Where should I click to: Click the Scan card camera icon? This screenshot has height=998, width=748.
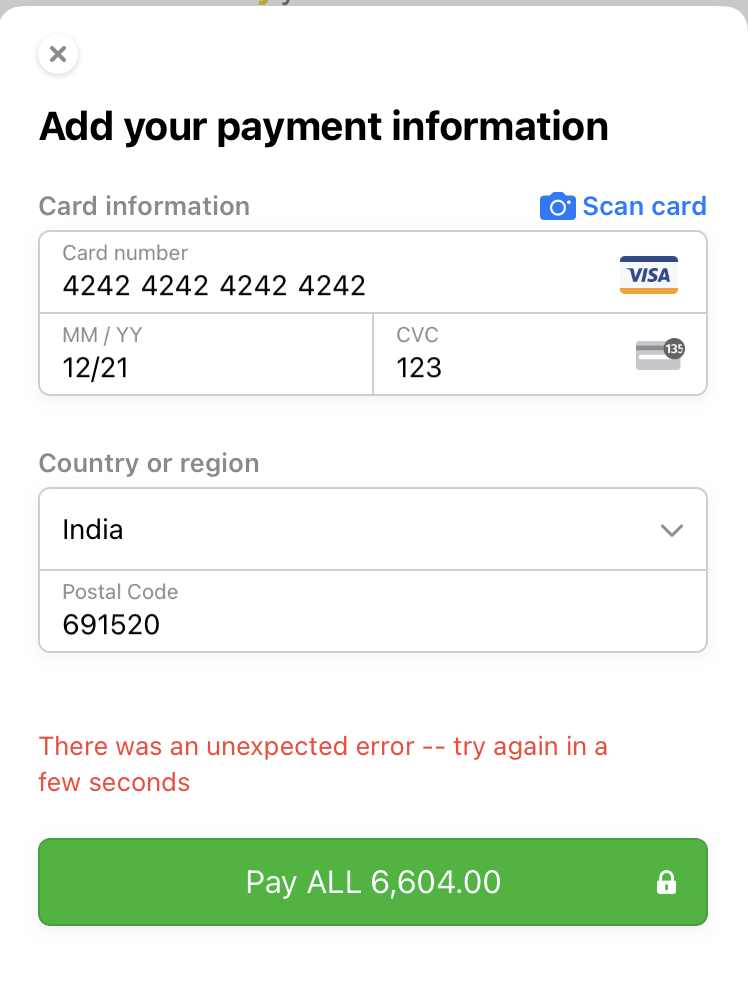click(557, 206)
